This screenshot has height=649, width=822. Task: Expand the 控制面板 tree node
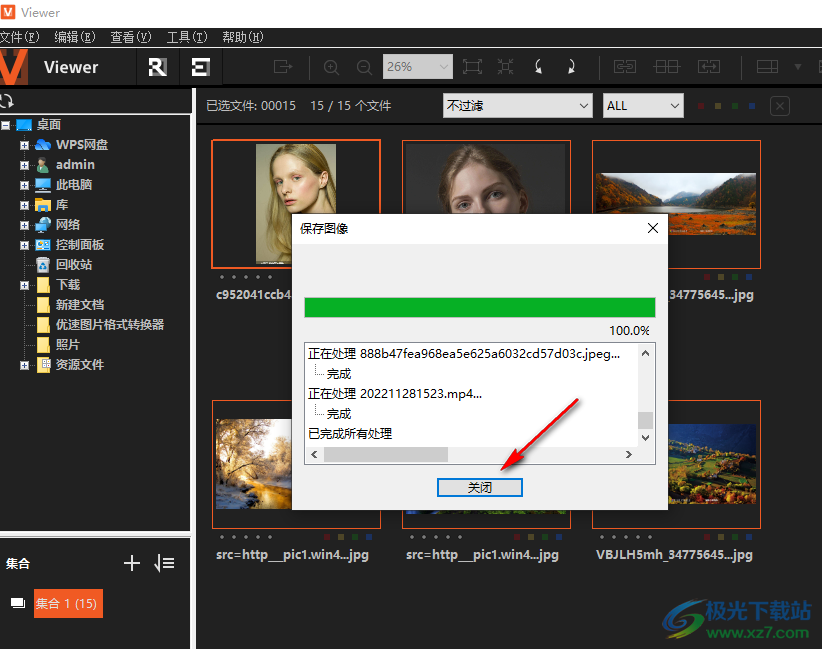pyautogui.click(x=24, y=245)
